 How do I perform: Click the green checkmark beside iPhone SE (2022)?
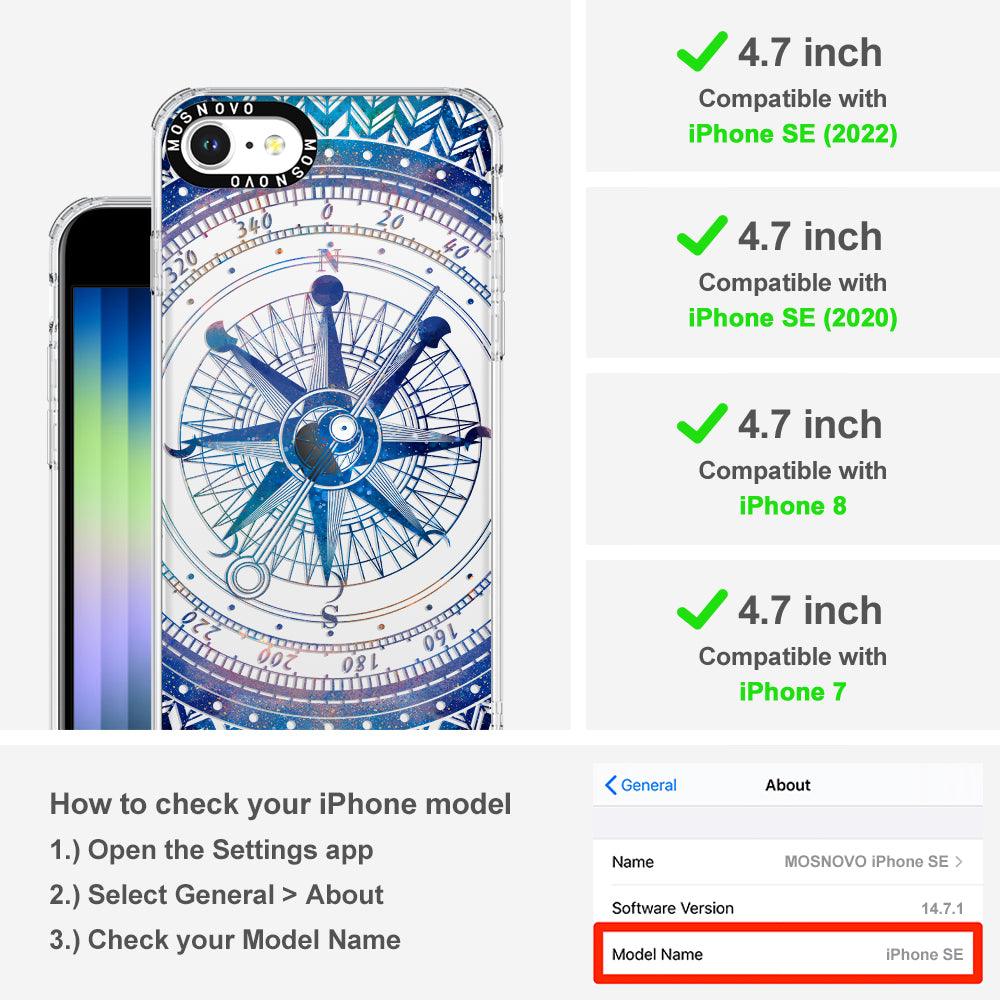pos(702,51)
